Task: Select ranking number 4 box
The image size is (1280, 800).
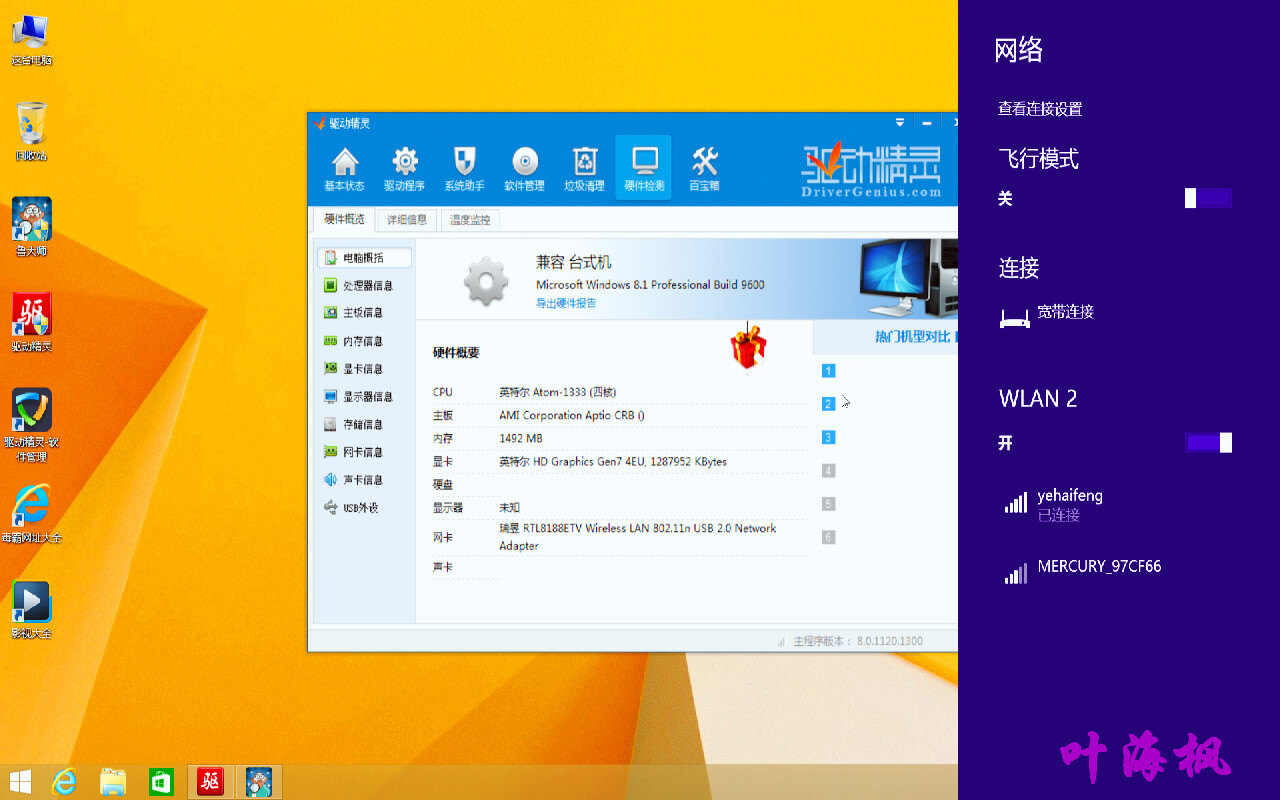Action: pos(828,471)
